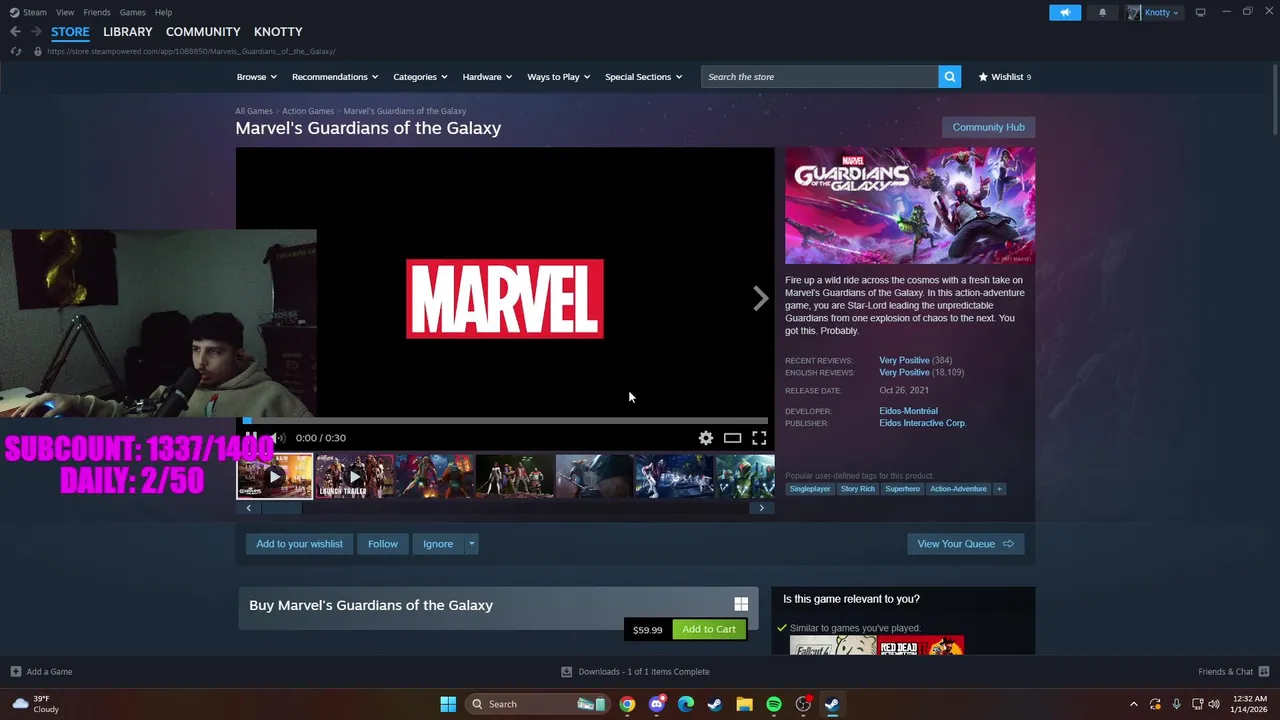The height and width of the screenshot is (720, 1280).
Task: Open the View menu
Action: (x=65, y=12)
